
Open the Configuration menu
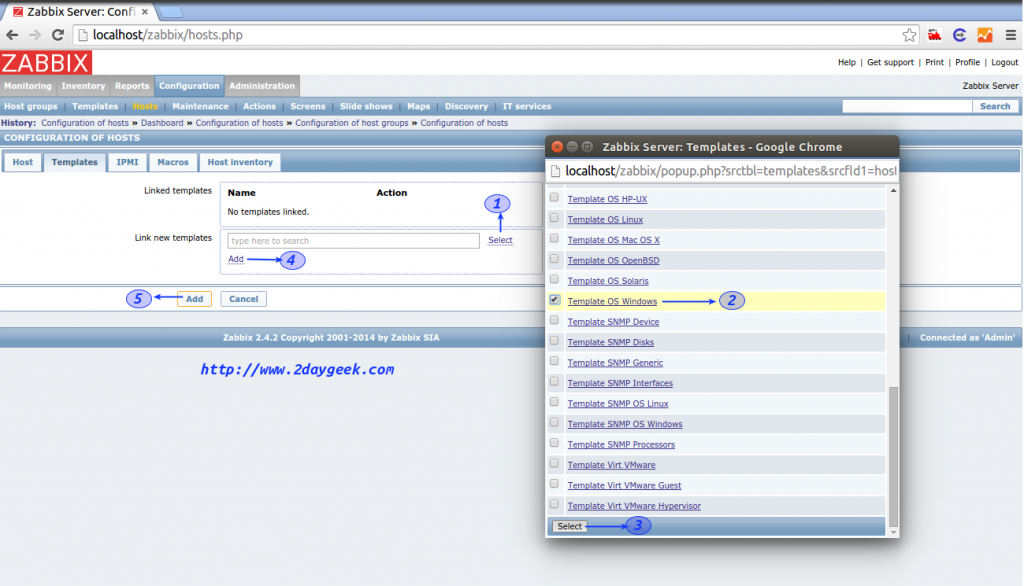(x=188, y=85)
